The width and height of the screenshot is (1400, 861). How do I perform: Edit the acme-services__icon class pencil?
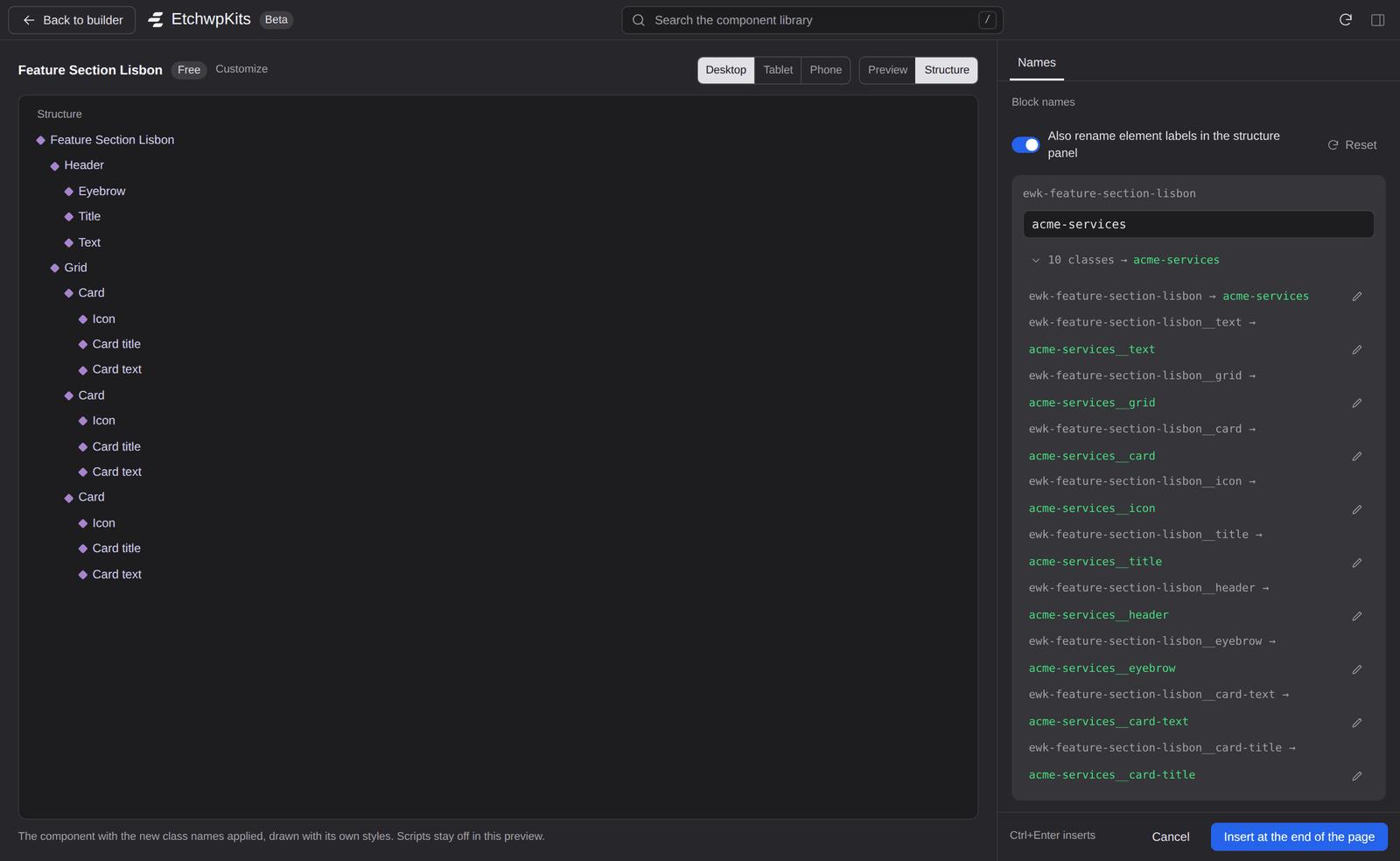point(1357,509)
